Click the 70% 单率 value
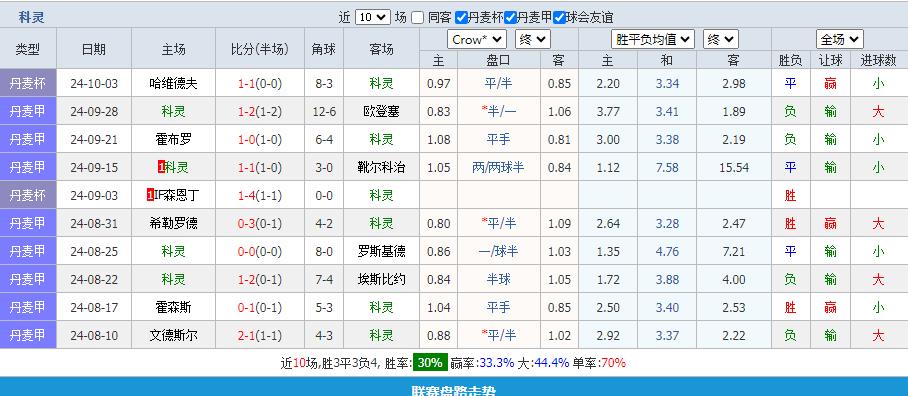Viewport: 908px width, 396px height. coord(614,363)
